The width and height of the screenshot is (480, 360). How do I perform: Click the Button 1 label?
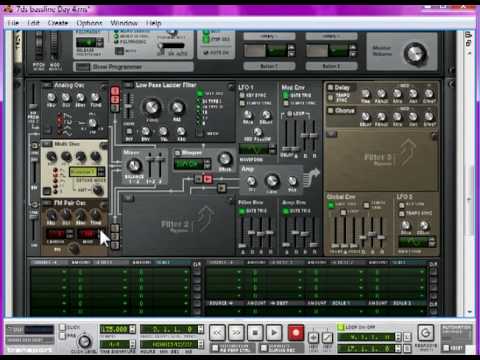click(x=269, y=66)
